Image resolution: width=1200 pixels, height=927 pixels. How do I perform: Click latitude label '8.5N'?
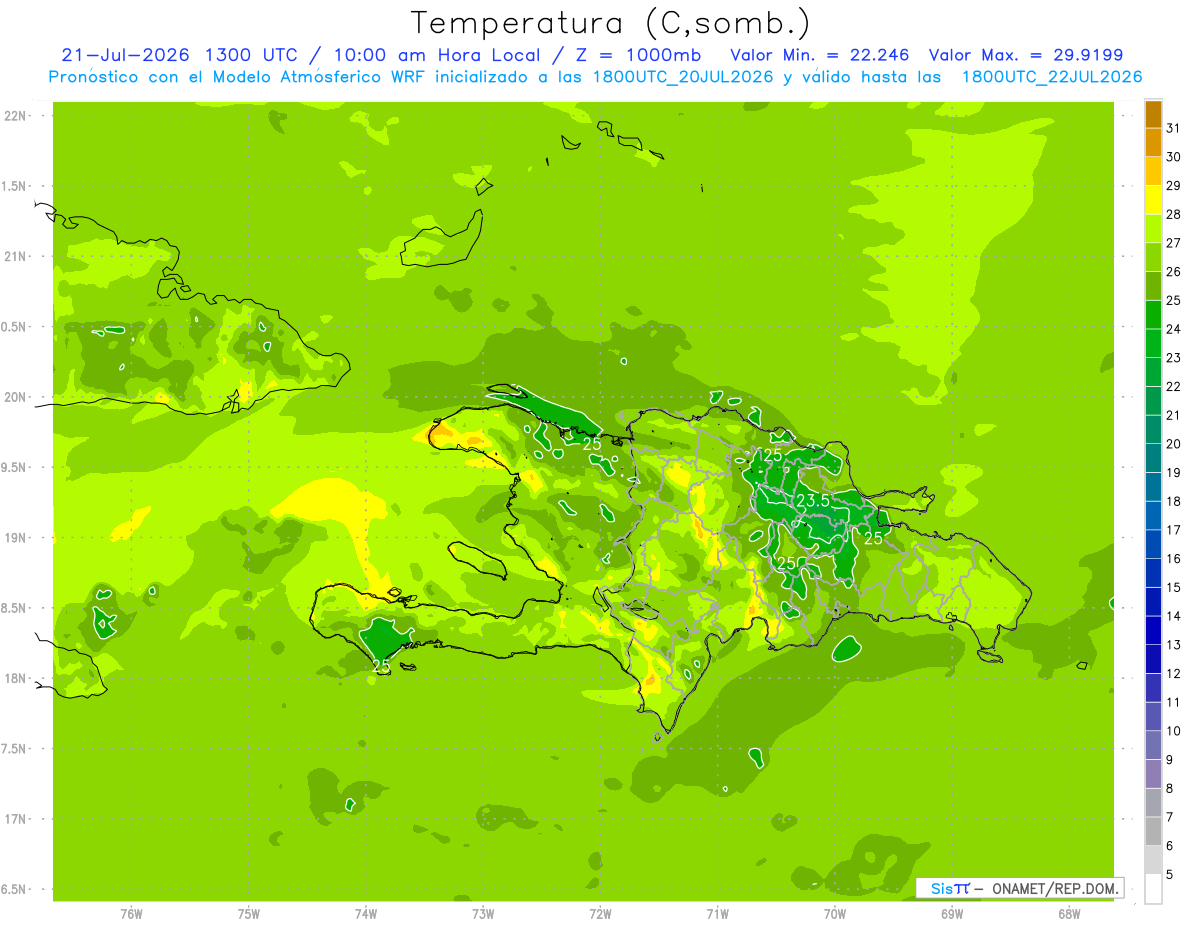14,609
